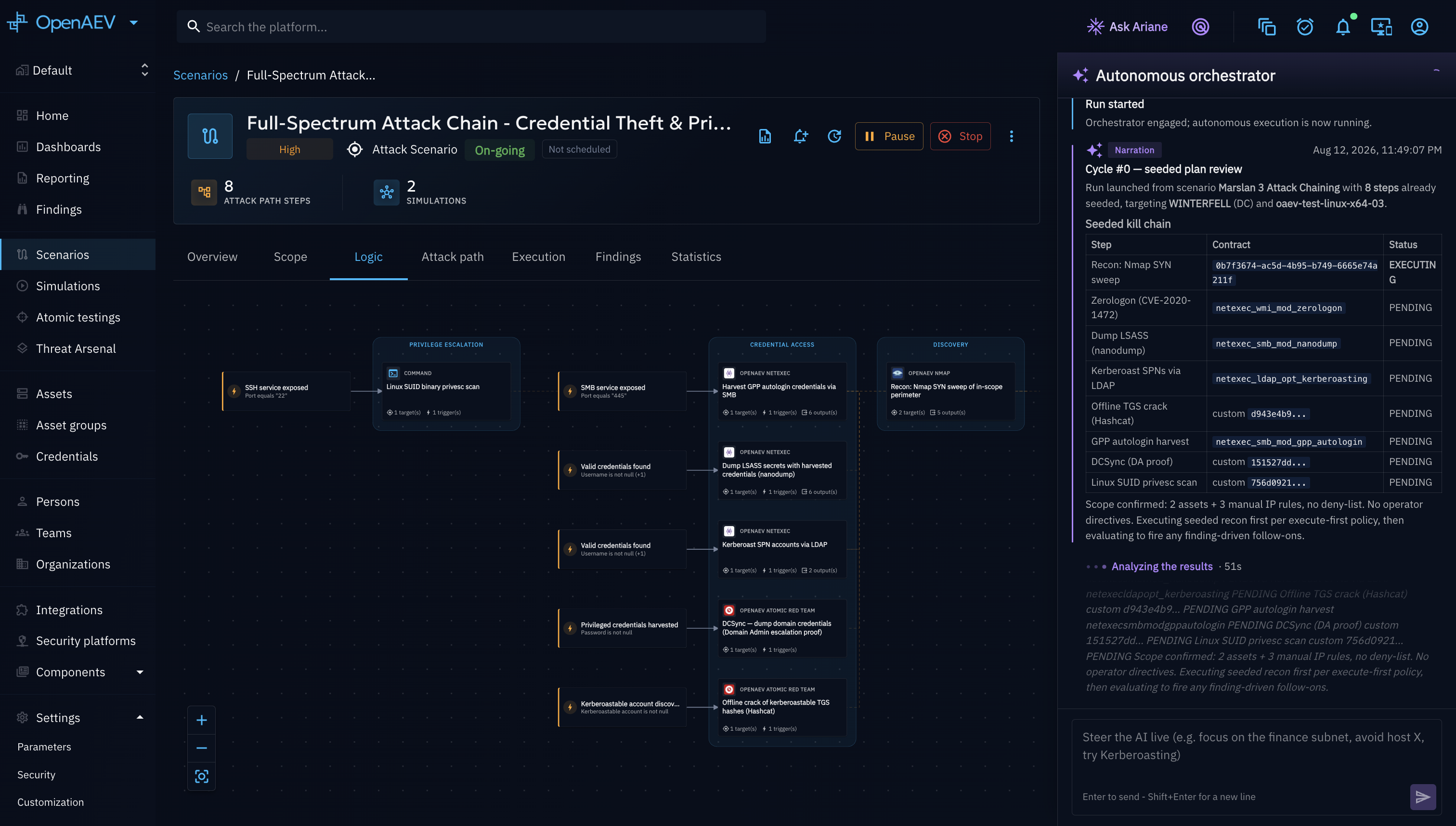Open Customization under Settings

tap(78, 802)
